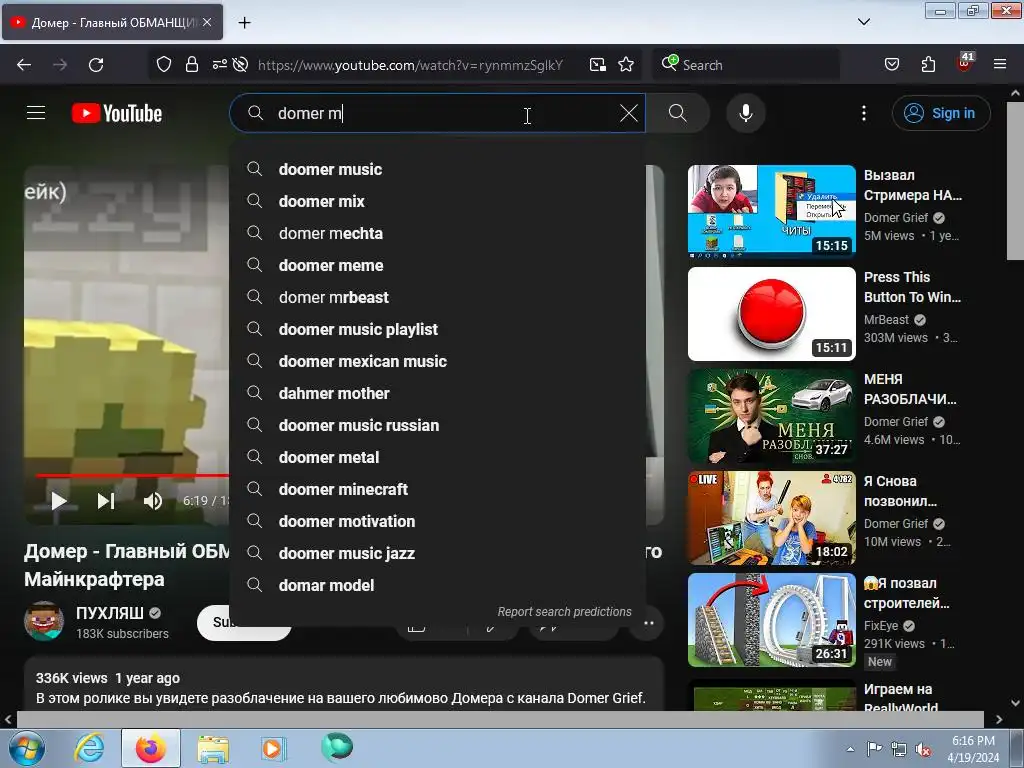Open the FixEye channel name link
Image resolution: width=1024 pixels, height=768 pixels.
click(881, 626)
